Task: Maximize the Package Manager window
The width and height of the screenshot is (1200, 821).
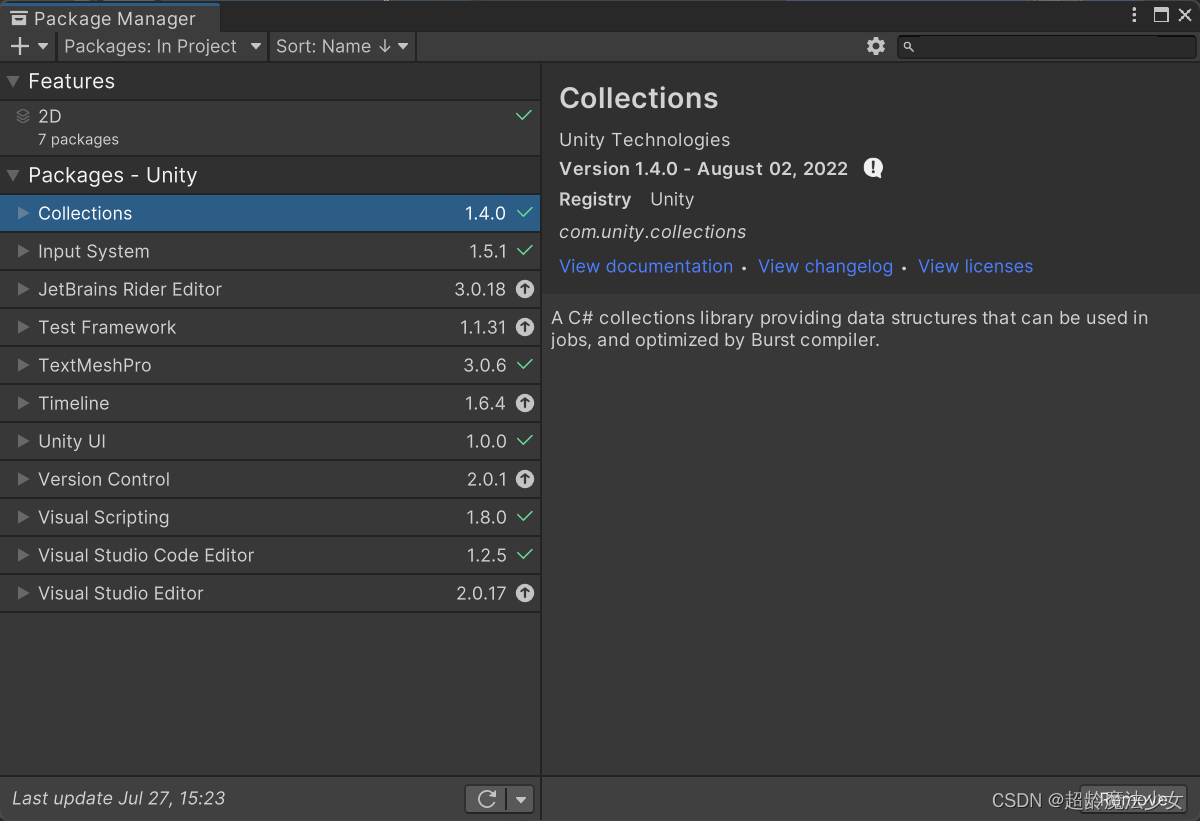Action: click(x=1161, y=15)
